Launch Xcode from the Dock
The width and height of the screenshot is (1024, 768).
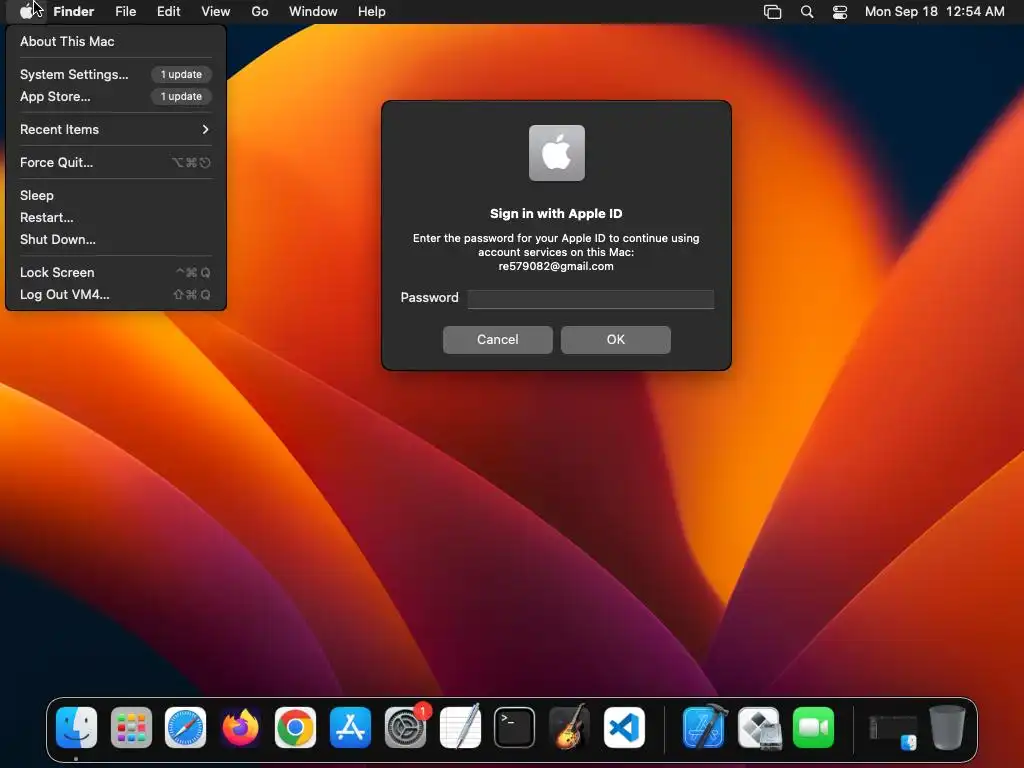pyautogui.click(x=704, y=728)
